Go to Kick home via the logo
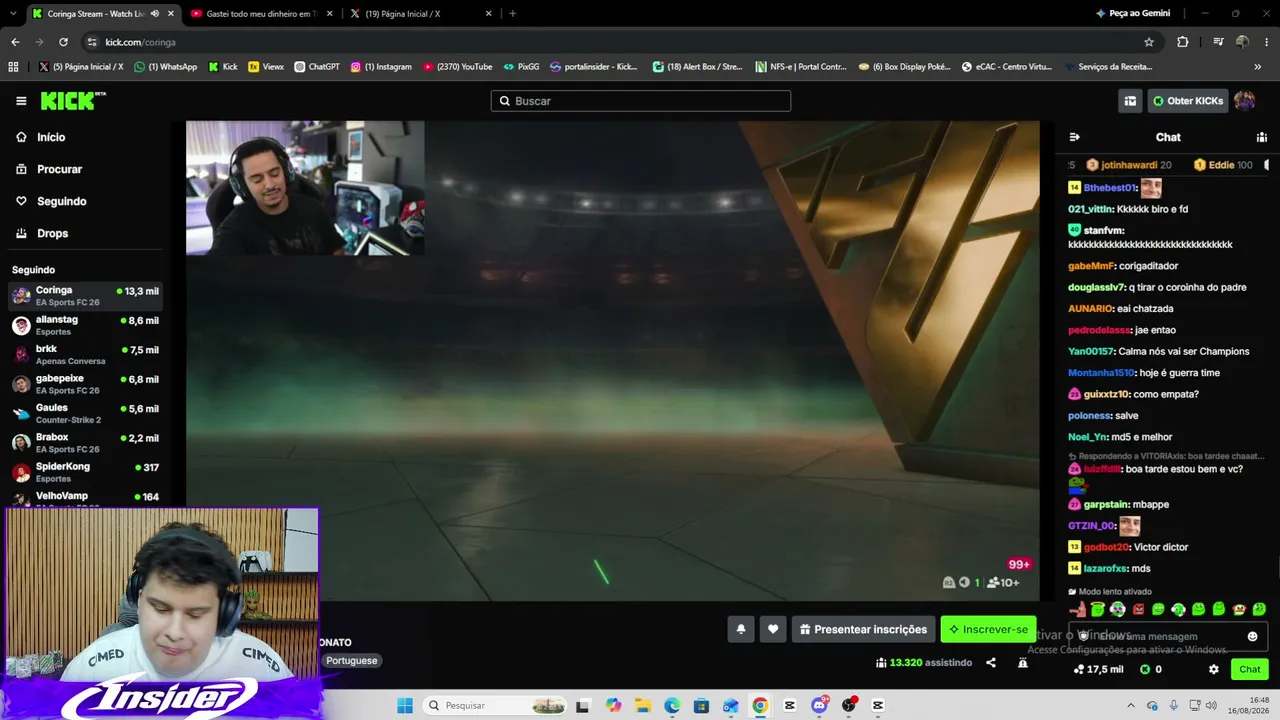 point(73,101)
